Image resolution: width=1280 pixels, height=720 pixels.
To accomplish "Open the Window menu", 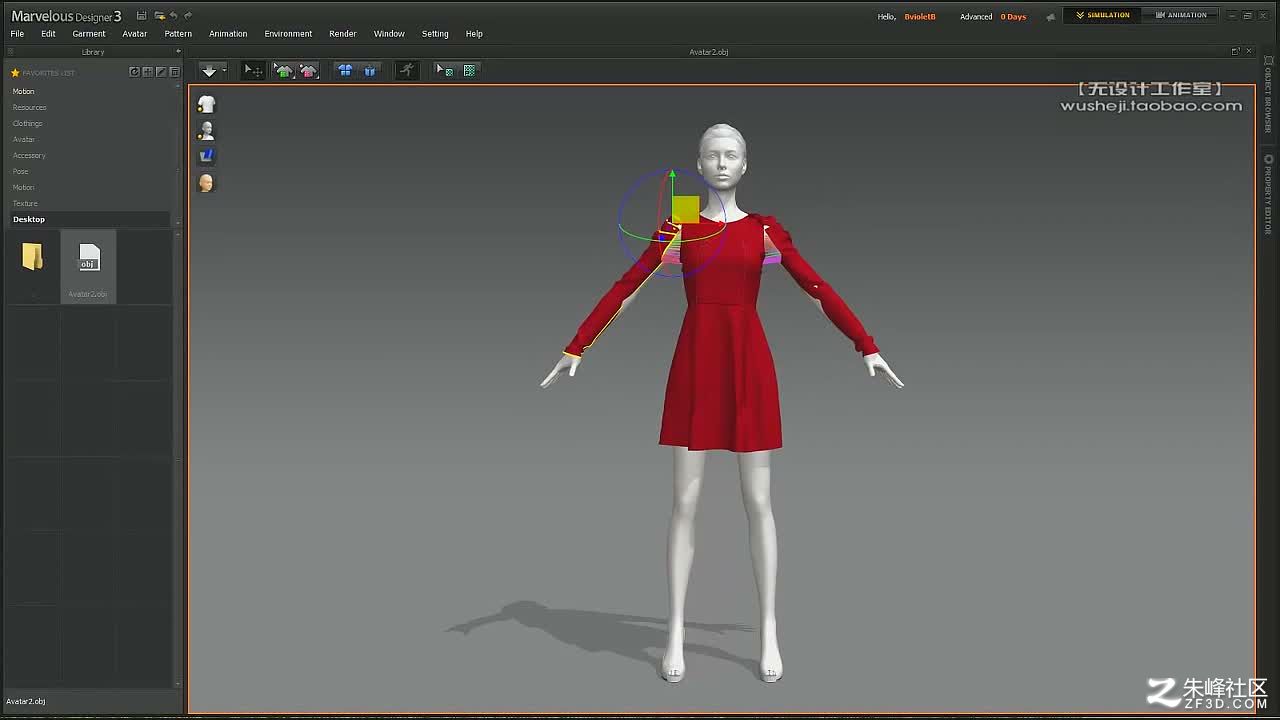I will point(389,34).
